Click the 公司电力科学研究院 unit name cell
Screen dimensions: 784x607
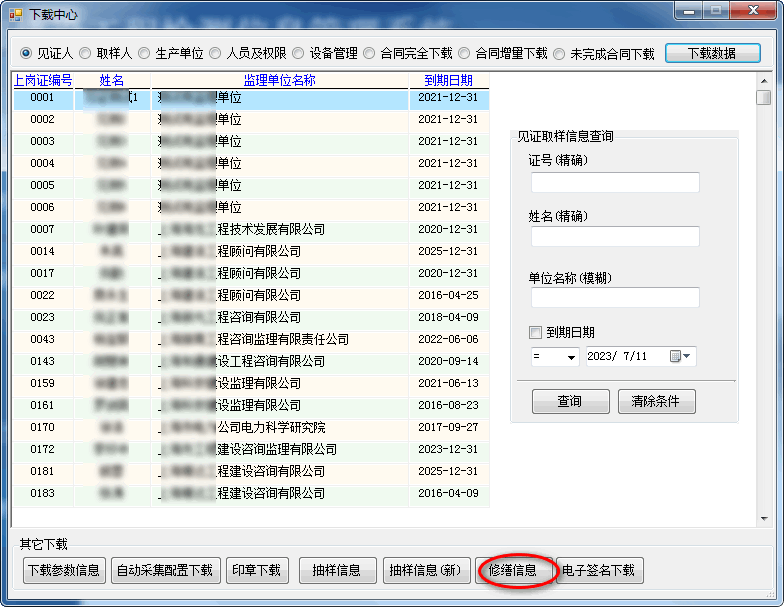point(280,428)
